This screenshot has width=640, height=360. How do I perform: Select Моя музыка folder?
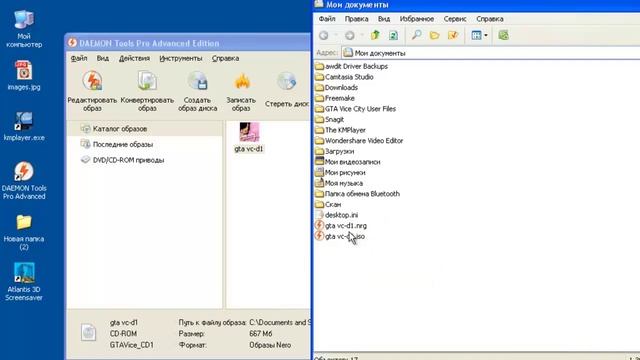coord(339,183)
